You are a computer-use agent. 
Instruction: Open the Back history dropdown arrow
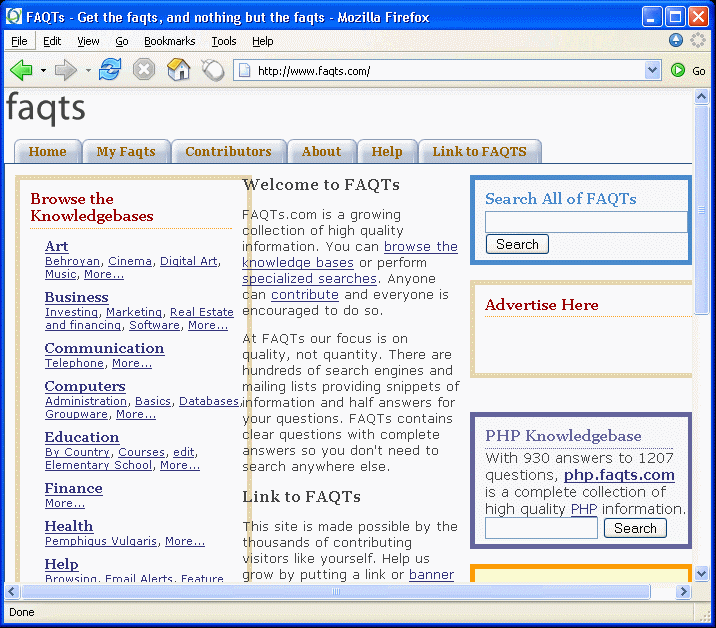(x=43, y=70)
